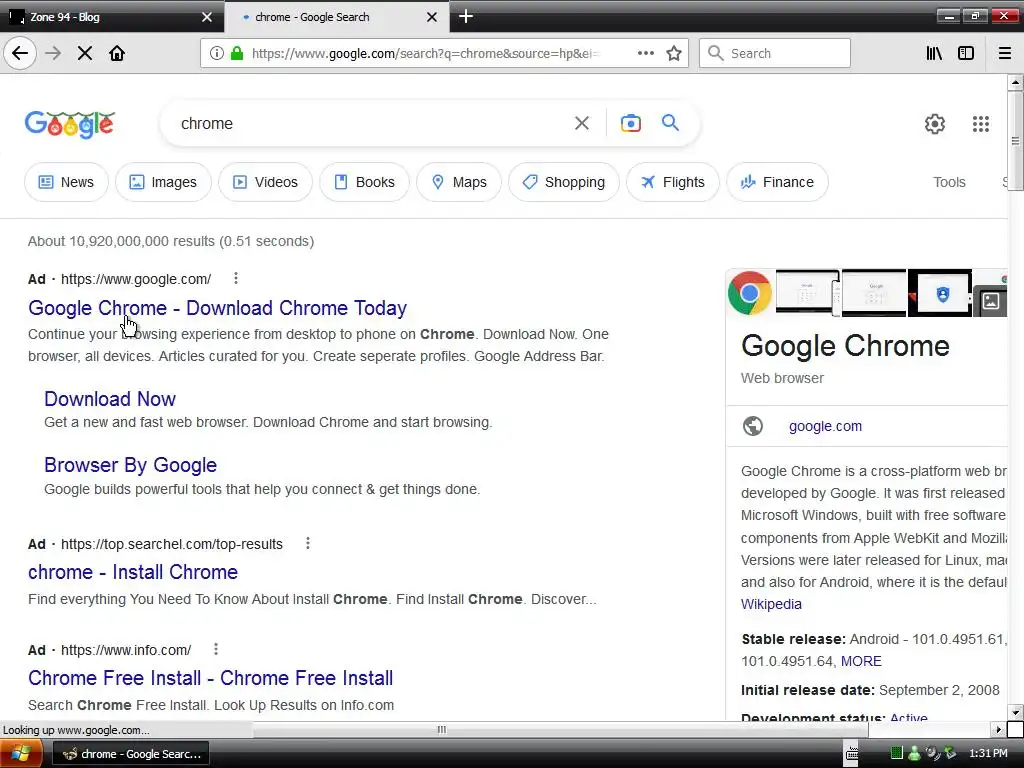Go back with the browser back arrow

(20, 54)
